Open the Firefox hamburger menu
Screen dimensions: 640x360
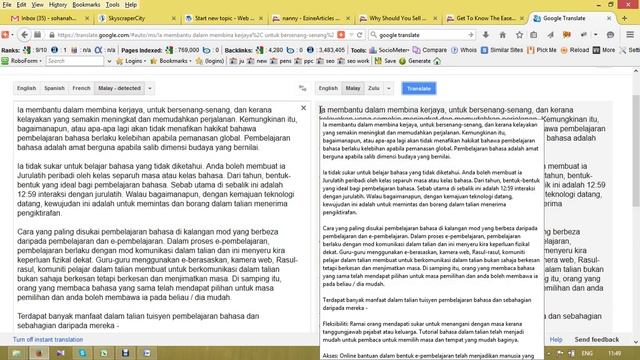pos(630,35)
